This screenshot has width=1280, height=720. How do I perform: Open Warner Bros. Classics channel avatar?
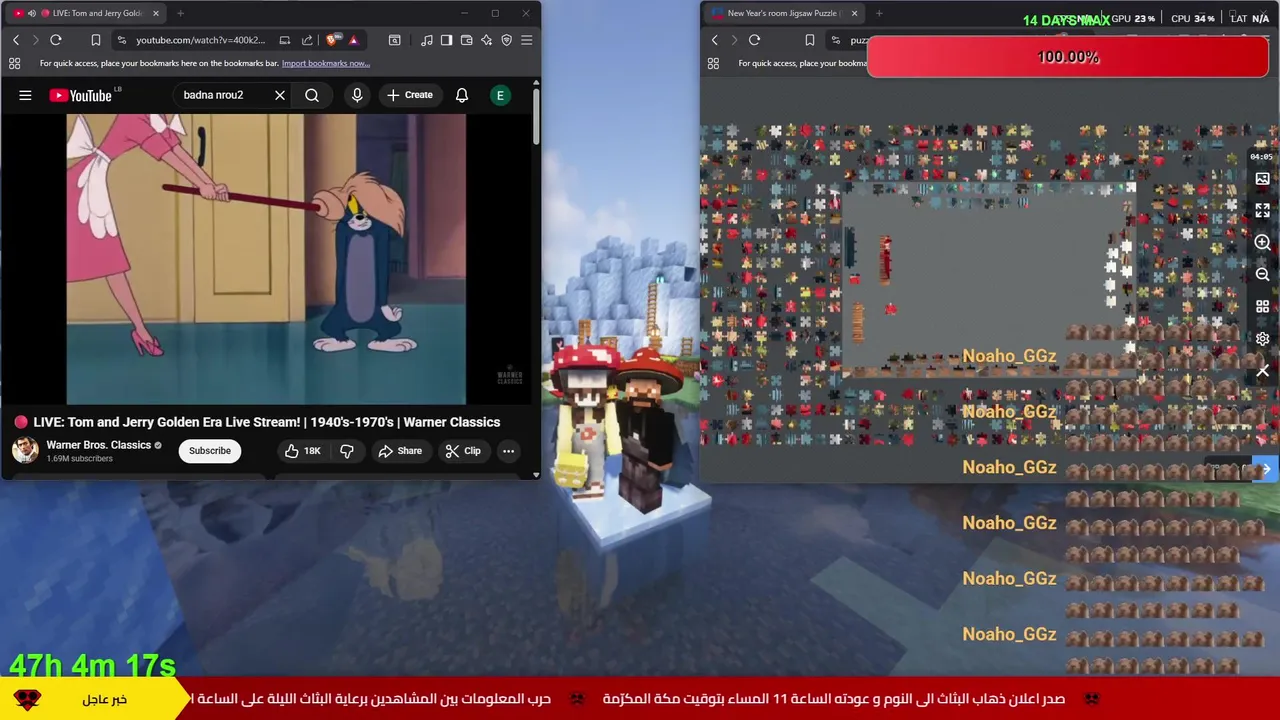tap(25, 450)
